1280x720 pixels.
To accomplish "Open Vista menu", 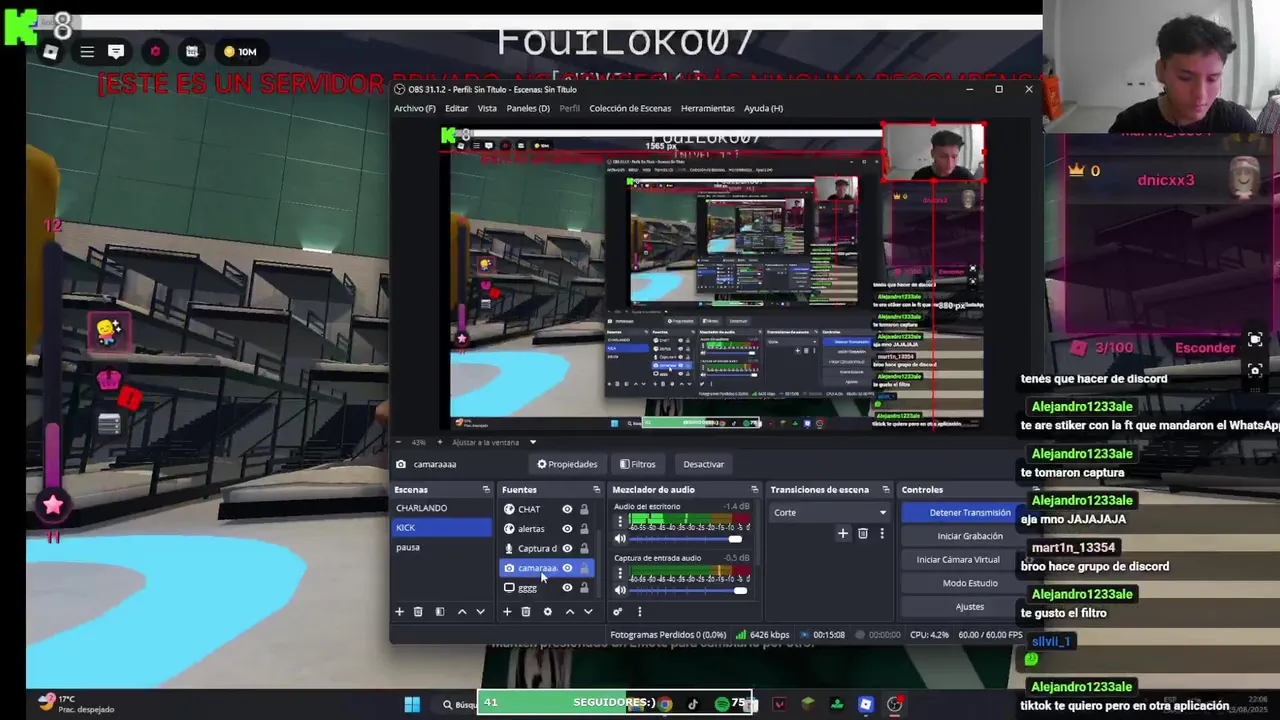I will pyautogui.click(x=487, y=108).
